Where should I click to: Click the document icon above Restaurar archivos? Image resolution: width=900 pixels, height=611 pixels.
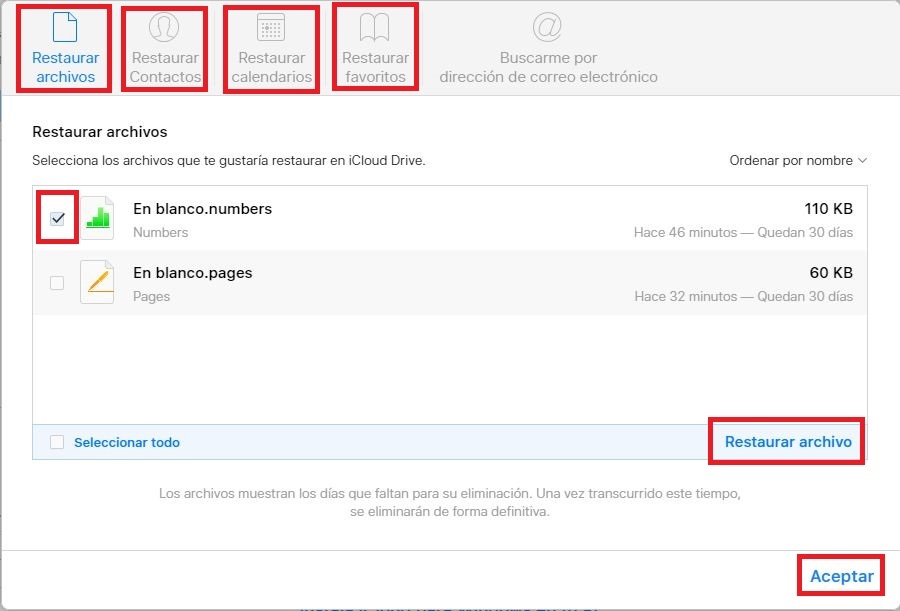point(65,27)
